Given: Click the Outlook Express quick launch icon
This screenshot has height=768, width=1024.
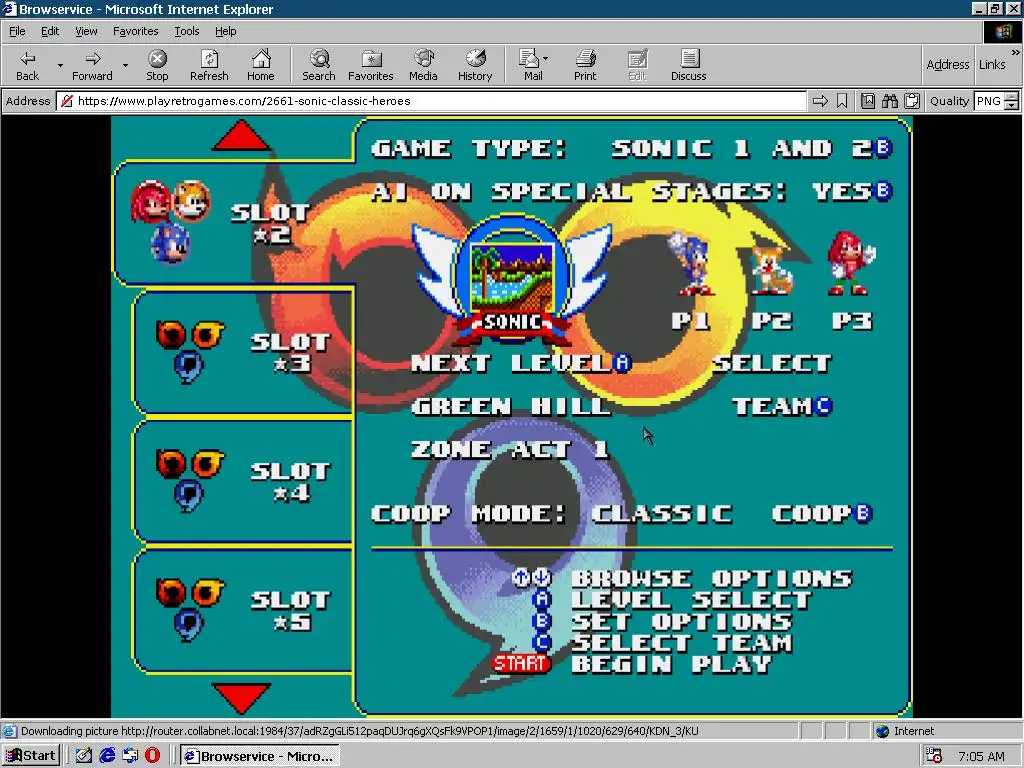Looking at the screenshot, I should click(130, 756).
